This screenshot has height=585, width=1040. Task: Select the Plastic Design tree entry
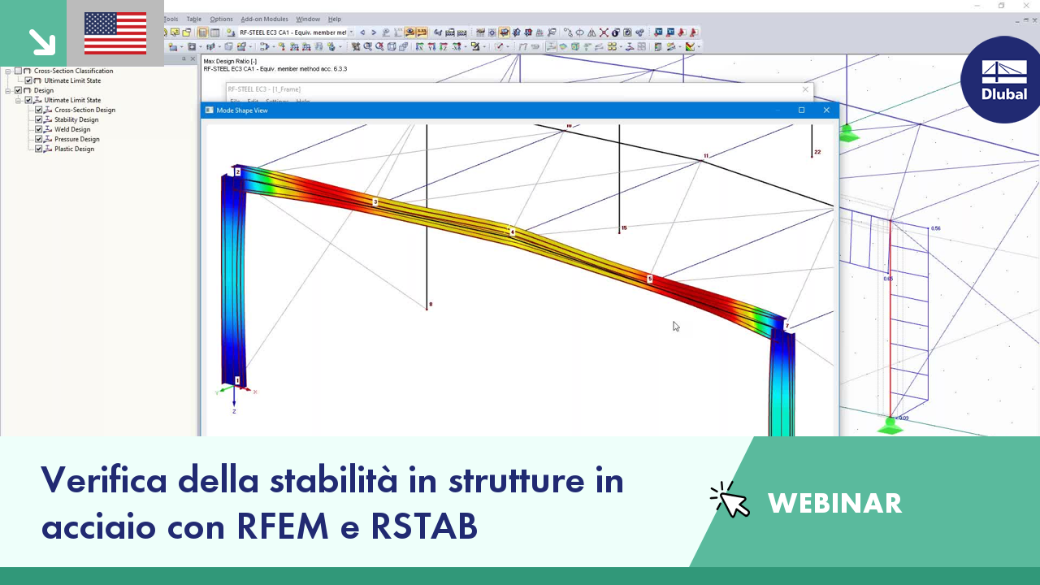click(74, 149)
